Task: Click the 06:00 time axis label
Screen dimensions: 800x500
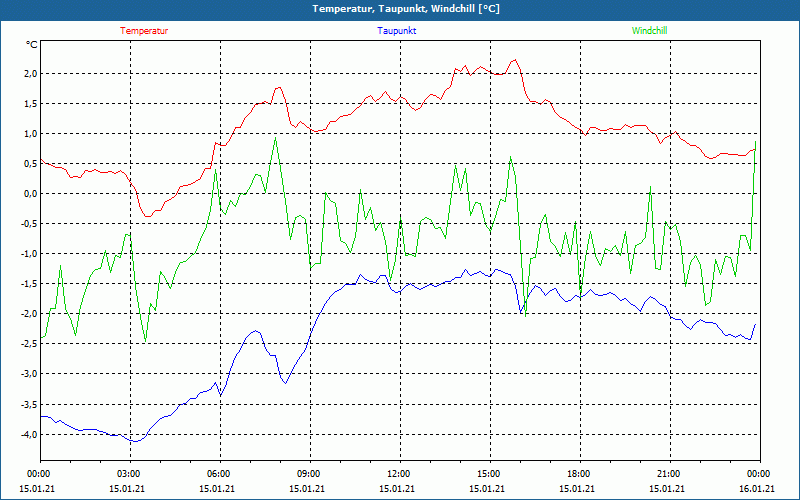Action: [x=217, y=474]
